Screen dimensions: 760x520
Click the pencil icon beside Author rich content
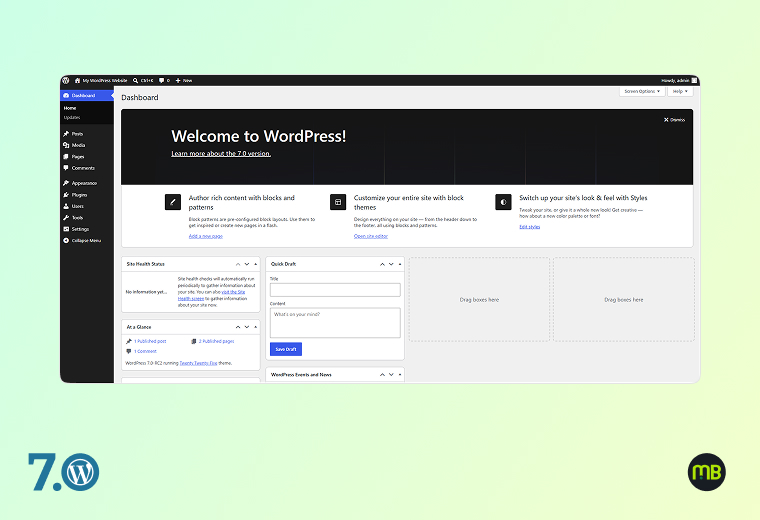(173, 202)
